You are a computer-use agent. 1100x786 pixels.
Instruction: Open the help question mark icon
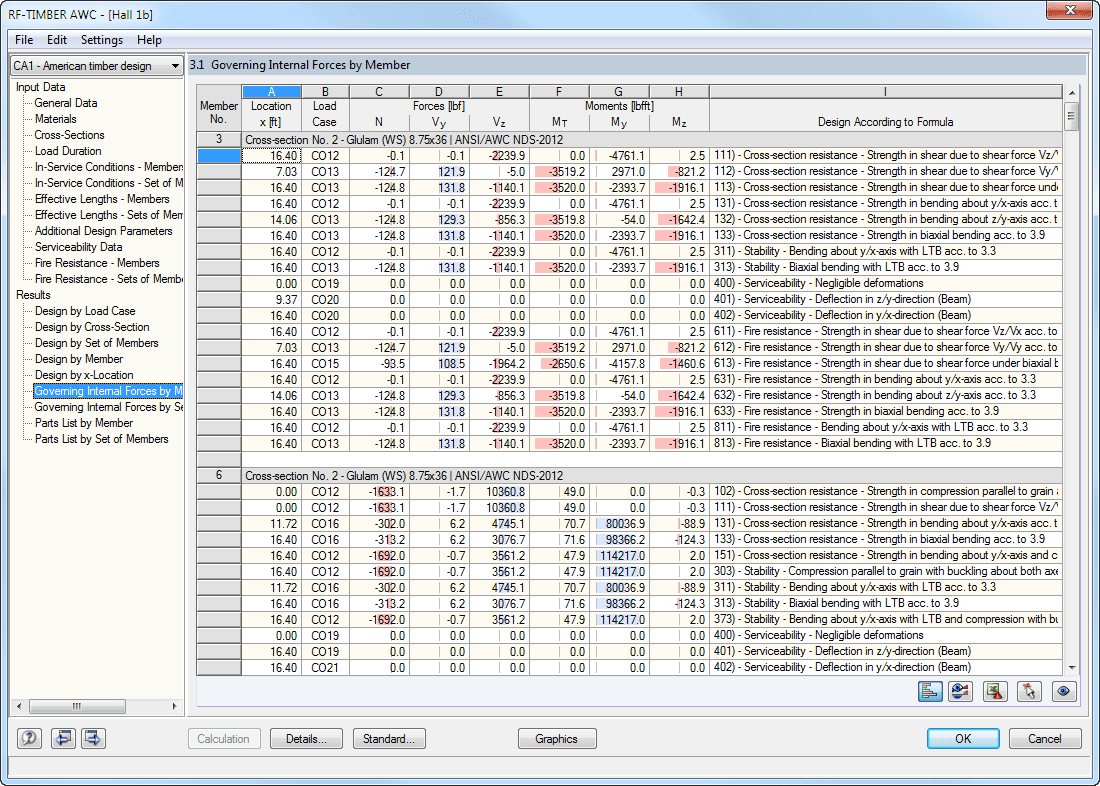29,738
